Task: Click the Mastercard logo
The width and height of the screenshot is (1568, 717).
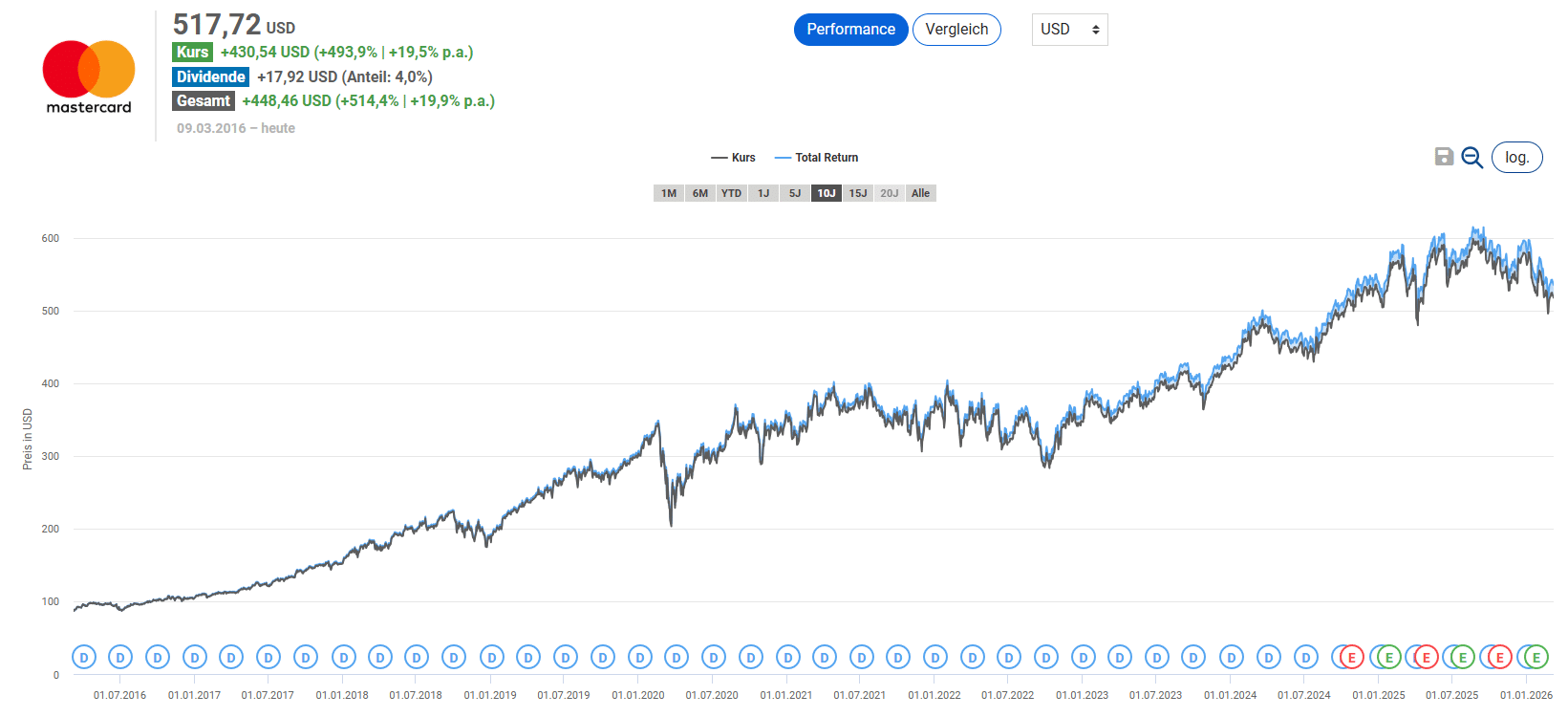Action: click(89, 76)
